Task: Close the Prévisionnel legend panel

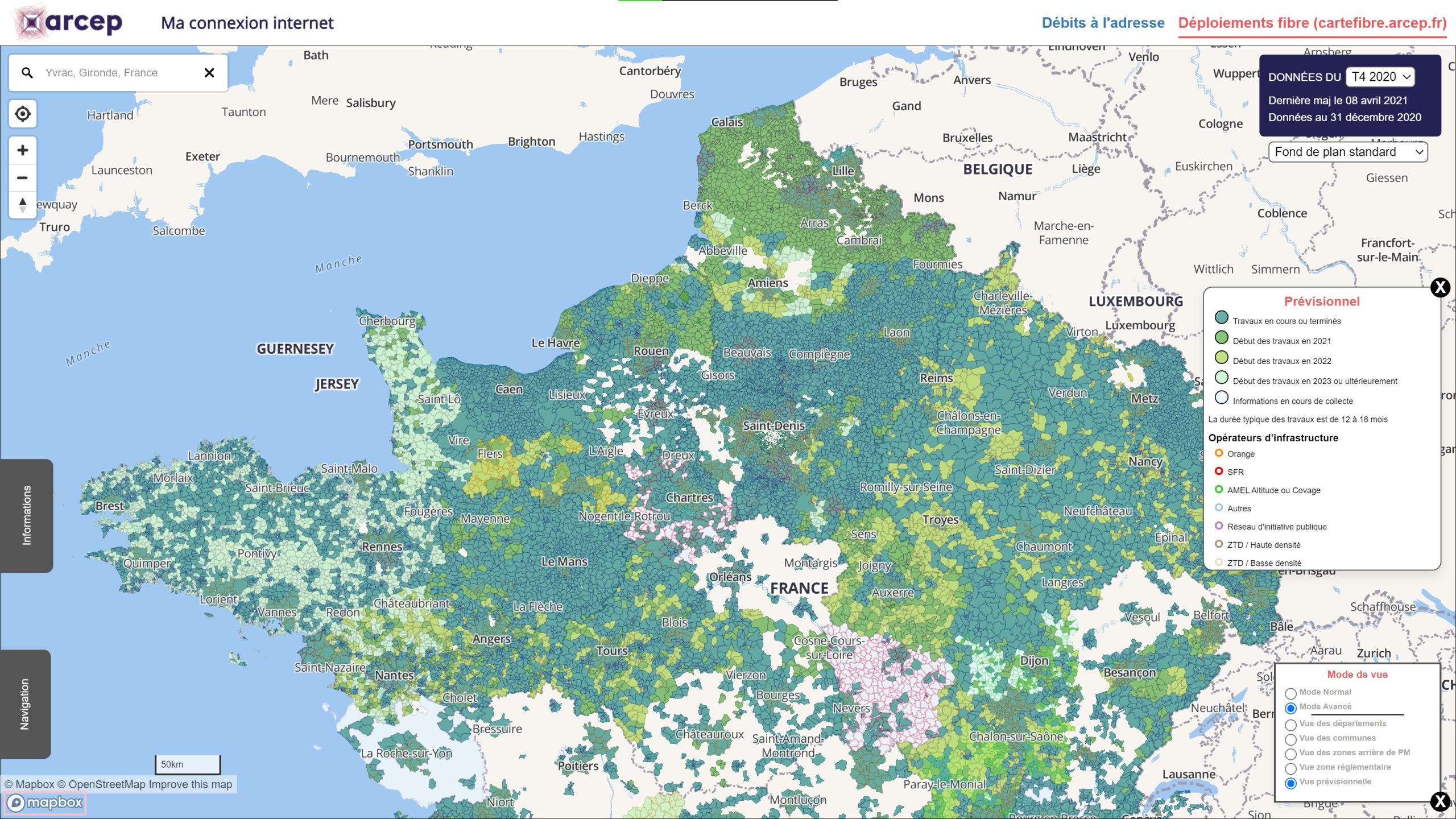Action: click(1440, 287)
